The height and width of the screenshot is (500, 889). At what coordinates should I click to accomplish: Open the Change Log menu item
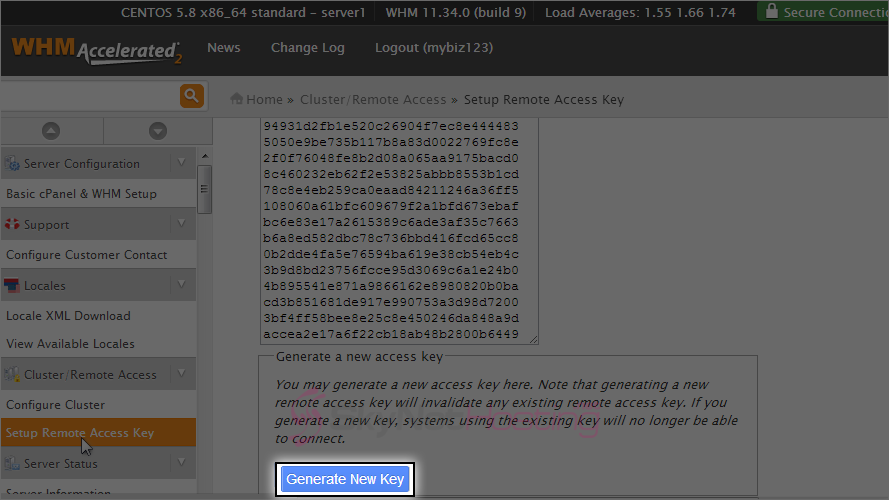click(307, 48)
